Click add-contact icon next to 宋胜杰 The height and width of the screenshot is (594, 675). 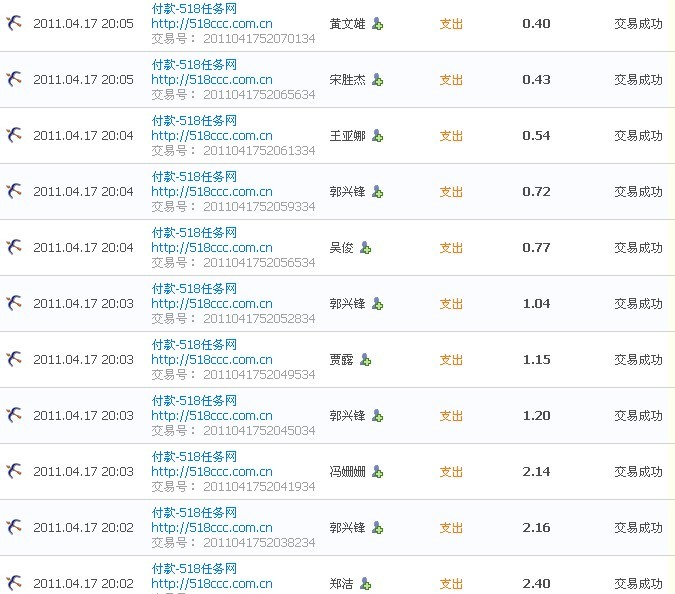(x=377, y=80)
